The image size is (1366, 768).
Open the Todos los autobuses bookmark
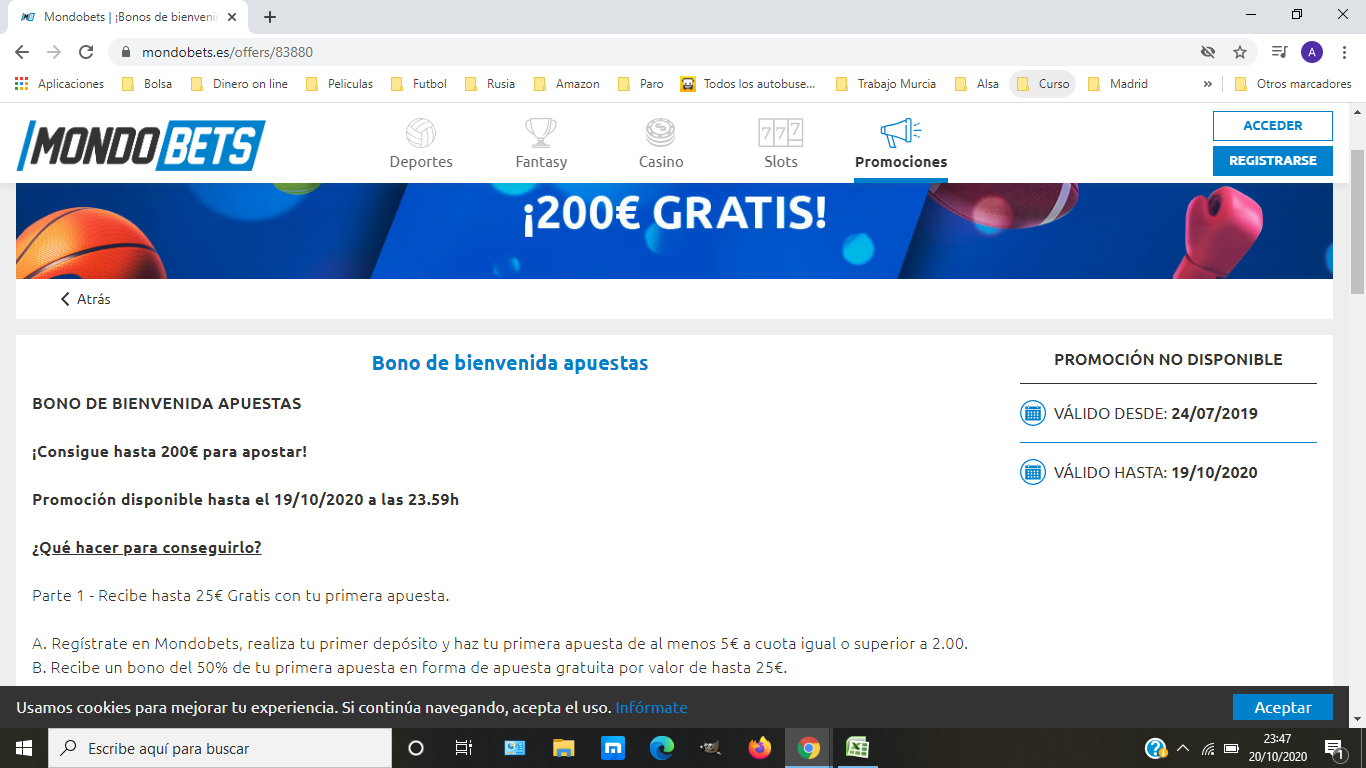tap(748, 84)
